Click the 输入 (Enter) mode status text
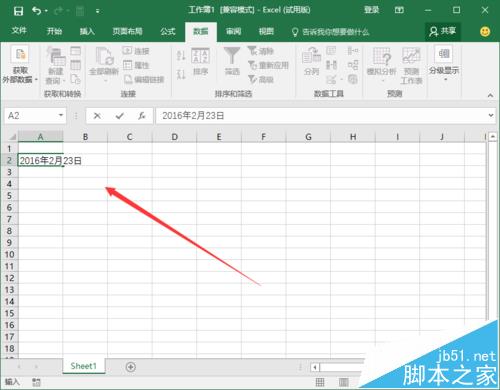This screenshot has width=500, height=390. [12, 382]
